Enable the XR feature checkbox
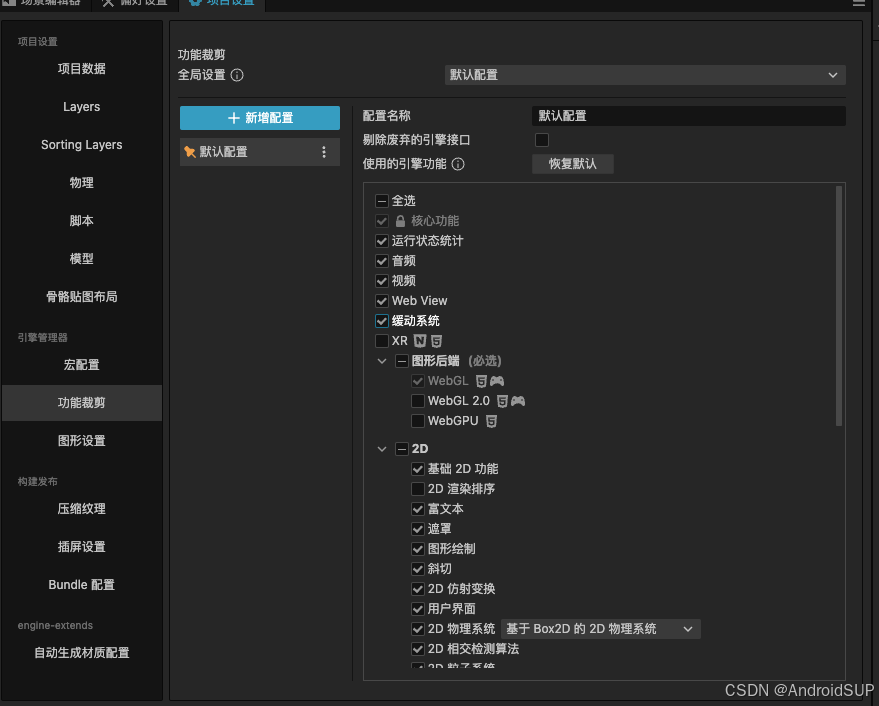The image size is (879, 706). [x=382, y=341]
